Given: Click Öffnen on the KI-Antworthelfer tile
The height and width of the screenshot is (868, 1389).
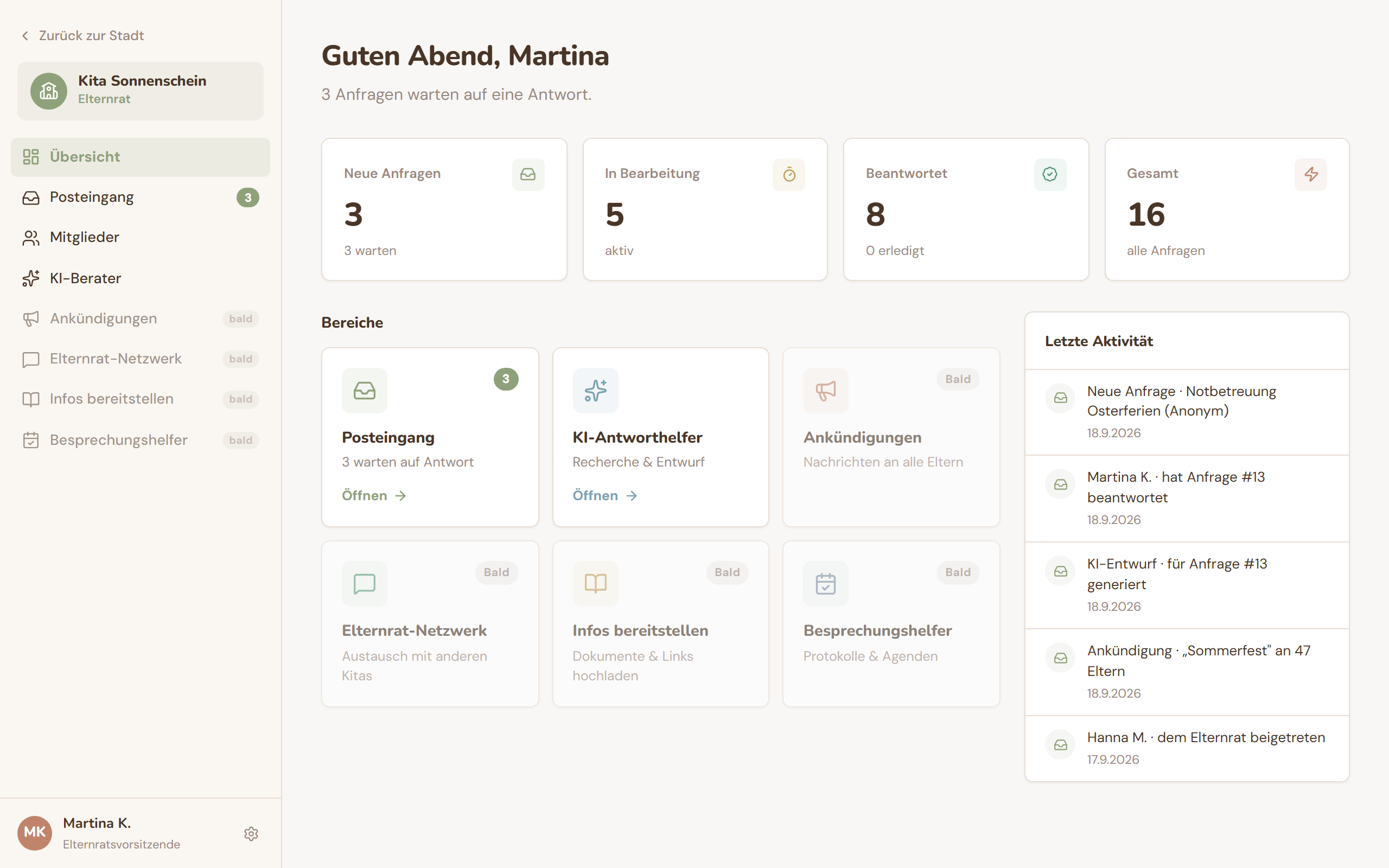Looking at the screenshot, I should coord(605,495).
